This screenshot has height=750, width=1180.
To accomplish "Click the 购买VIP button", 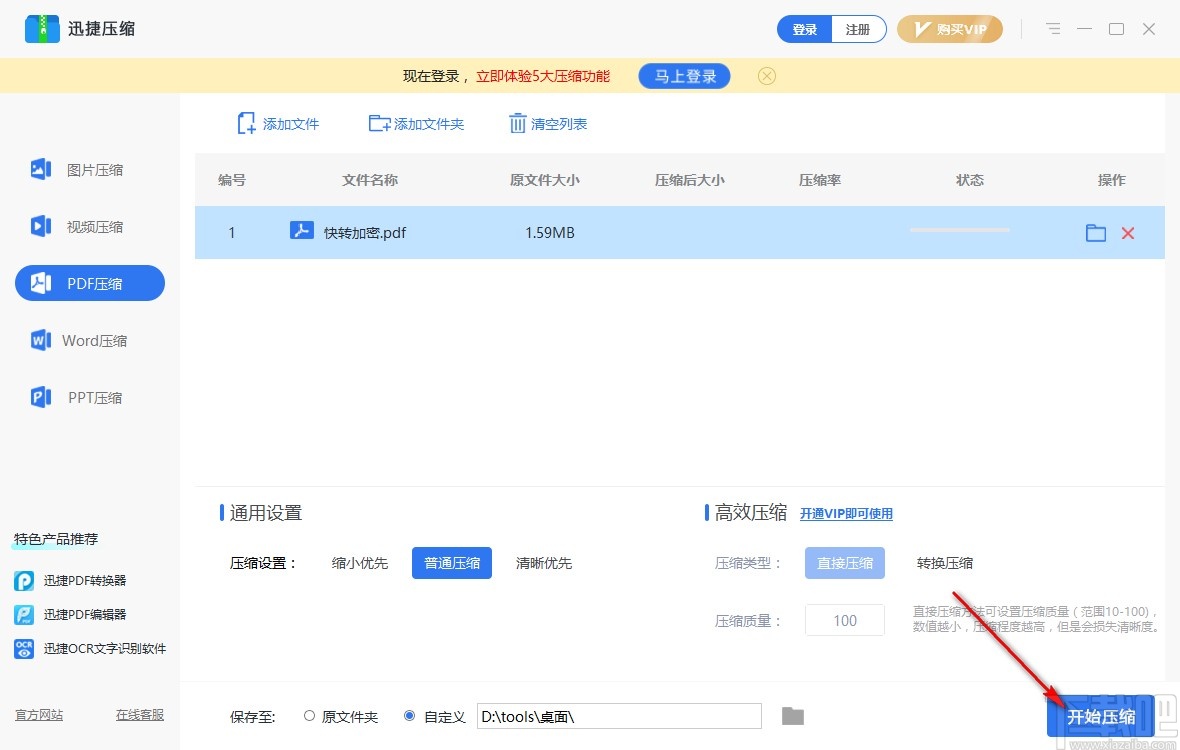I will tap(950, 29).
